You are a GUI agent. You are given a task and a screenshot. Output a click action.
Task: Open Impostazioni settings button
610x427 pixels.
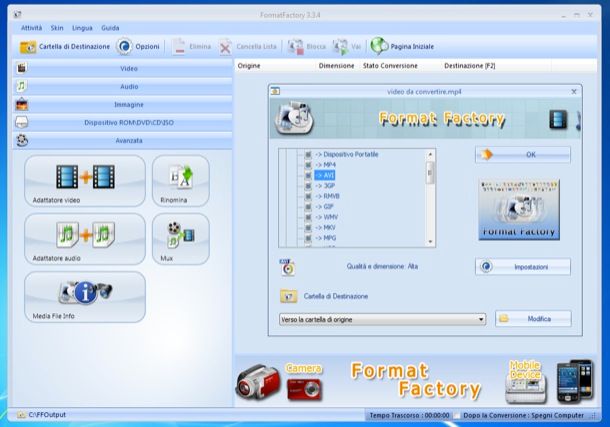(x=523, y=267)
